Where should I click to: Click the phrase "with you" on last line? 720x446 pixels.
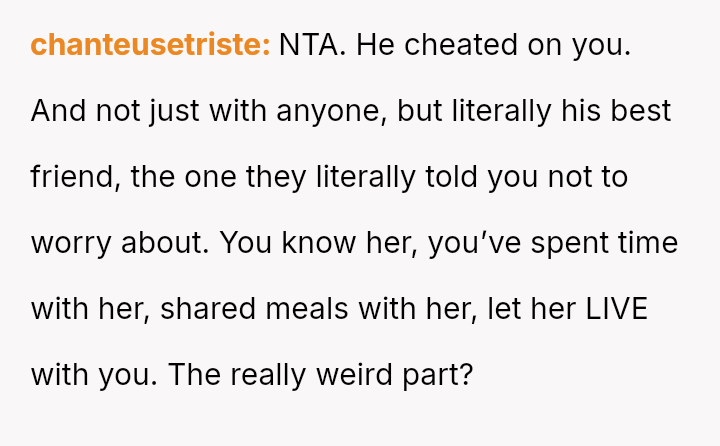(93, 375)
